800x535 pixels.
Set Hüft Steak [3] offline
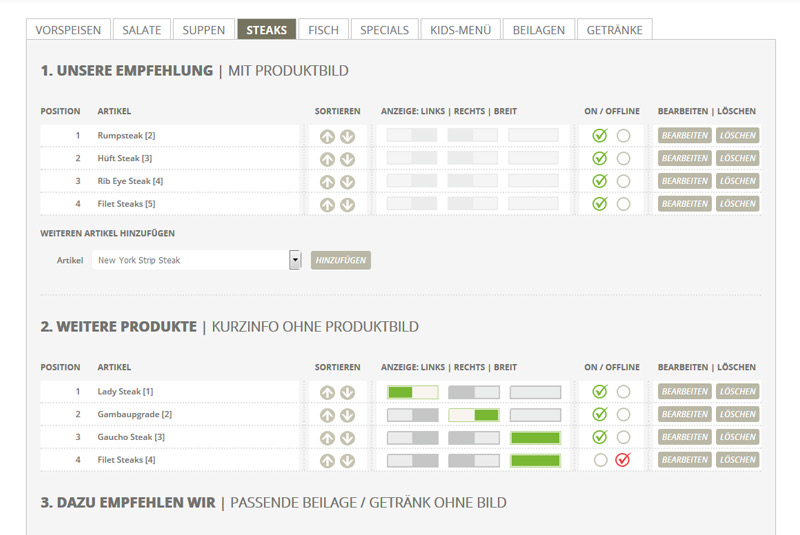(623, 159)
